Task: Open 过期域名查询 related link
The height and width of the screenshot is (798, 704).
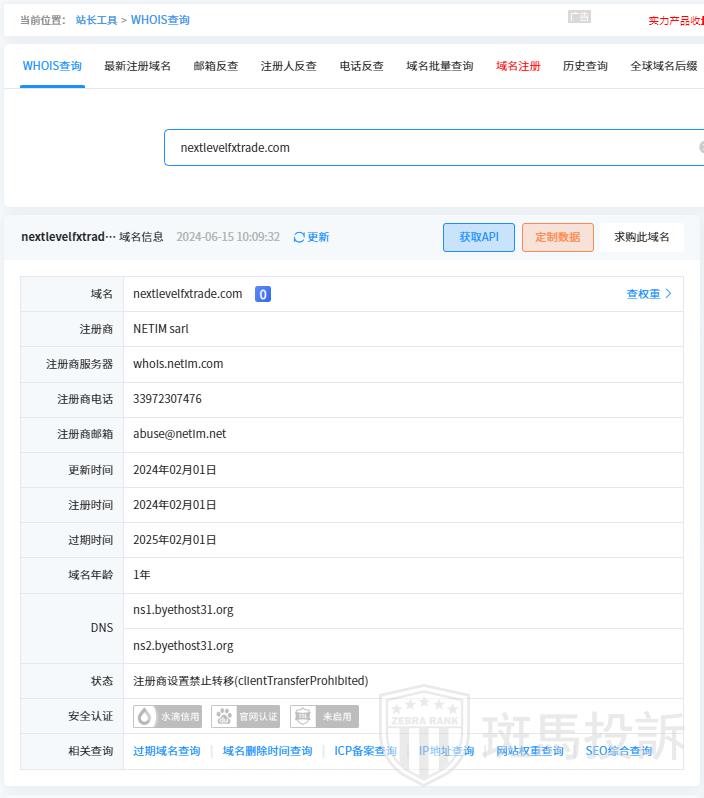Action: pos(166,751)
